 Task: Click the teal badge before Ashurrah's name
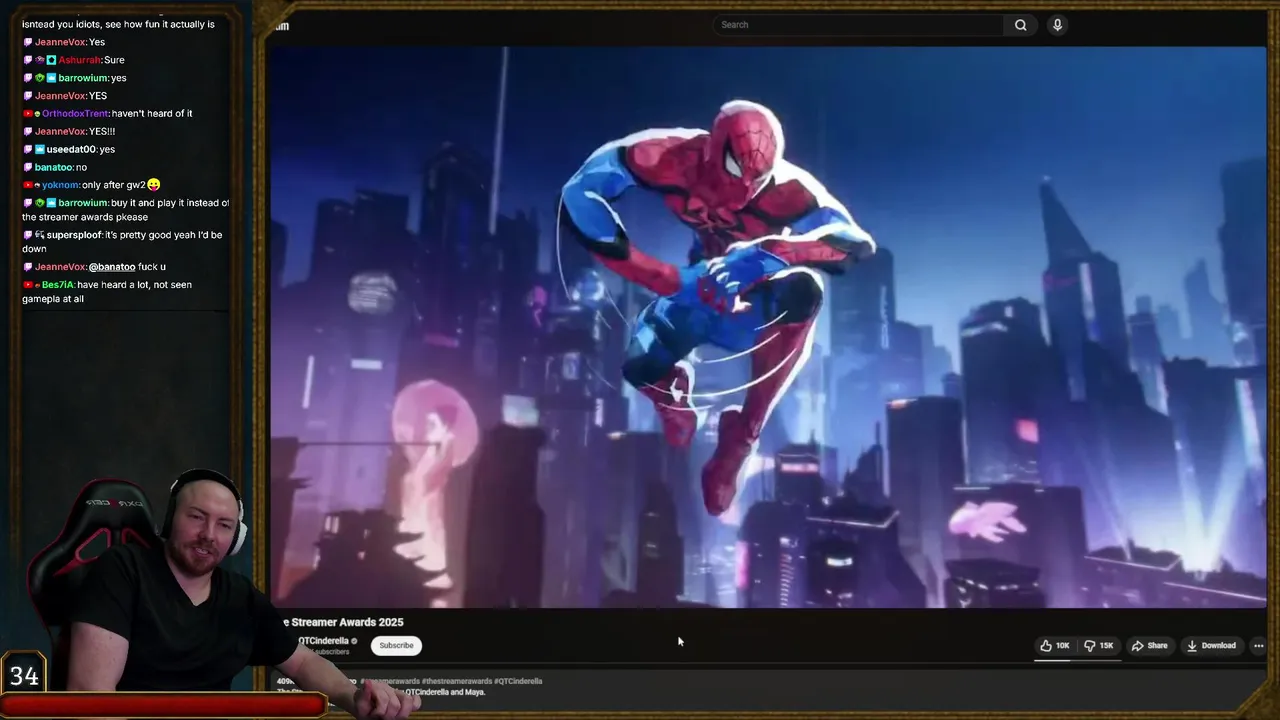coord(51,60)
